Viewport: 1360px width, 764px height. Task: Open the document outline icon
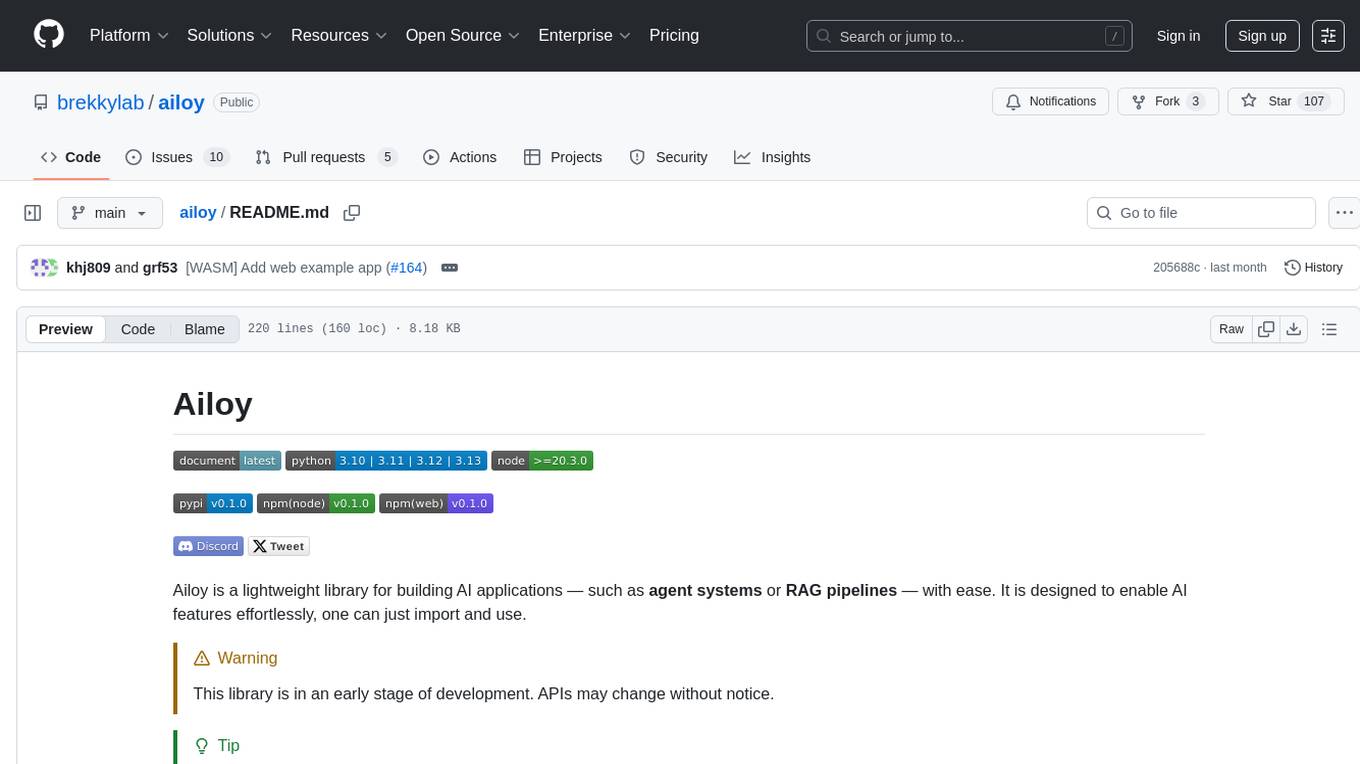pos(1329,329)
